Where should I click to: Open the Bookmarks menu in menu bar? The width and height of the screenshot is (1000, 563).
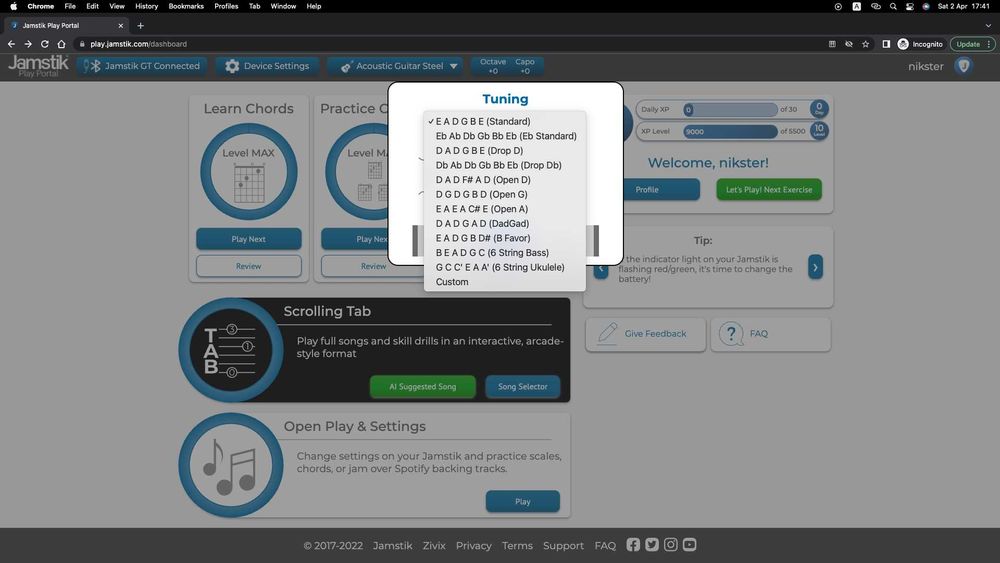(186, 6)
